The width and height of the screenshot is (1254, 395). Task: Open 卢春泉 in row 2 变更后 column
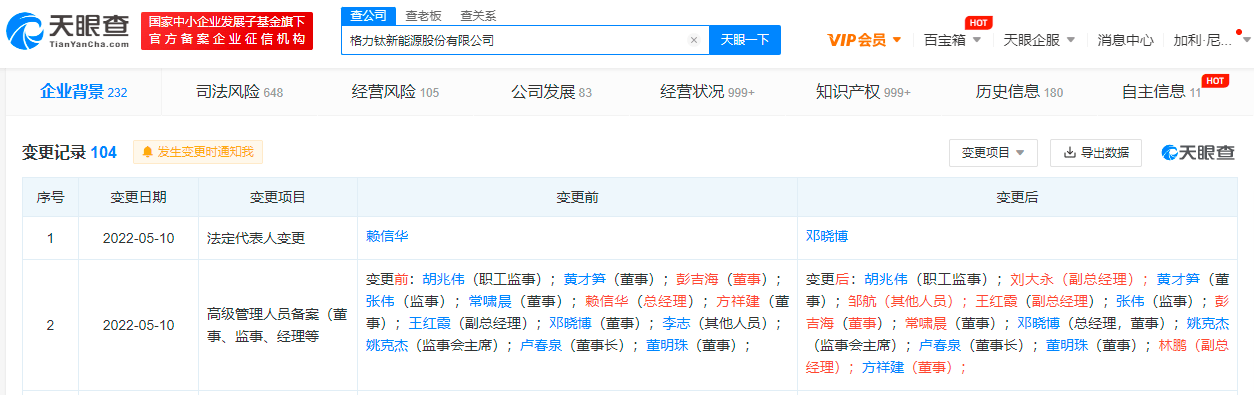coord(941,345)
